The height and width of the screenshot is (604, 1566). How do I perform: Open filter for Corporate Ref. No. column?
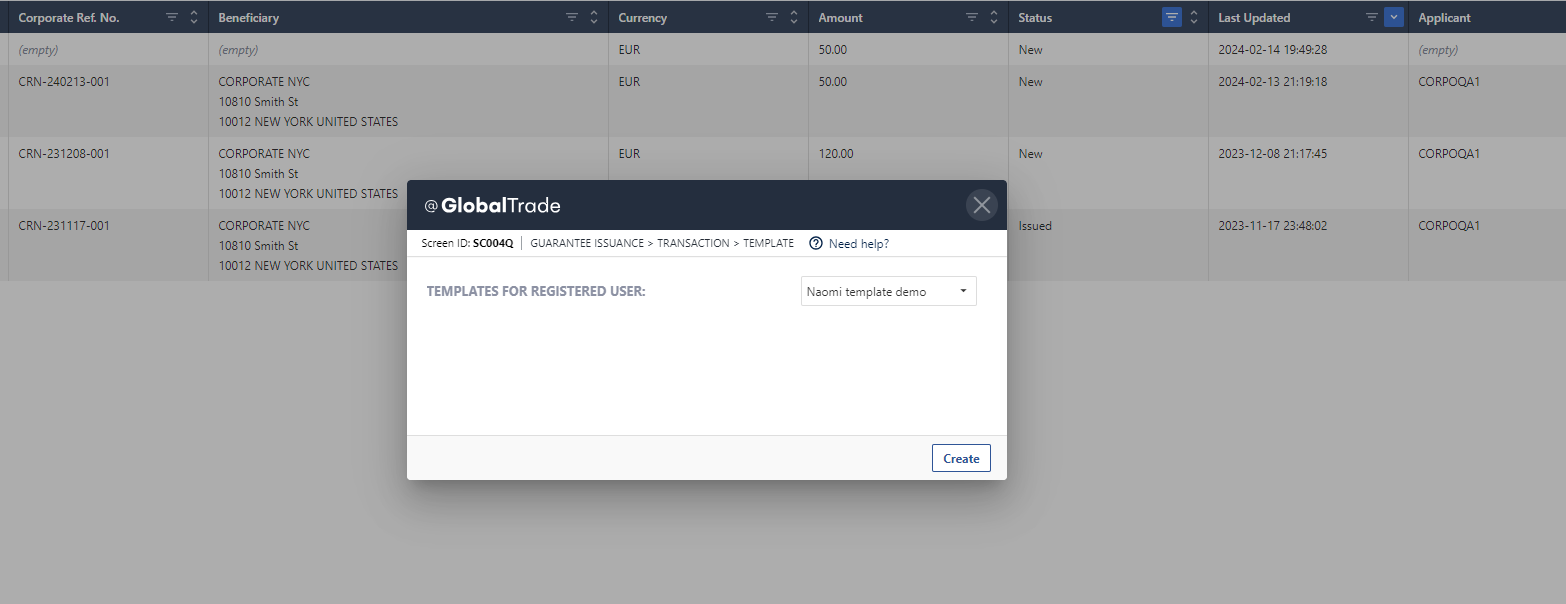click(172, 17)
